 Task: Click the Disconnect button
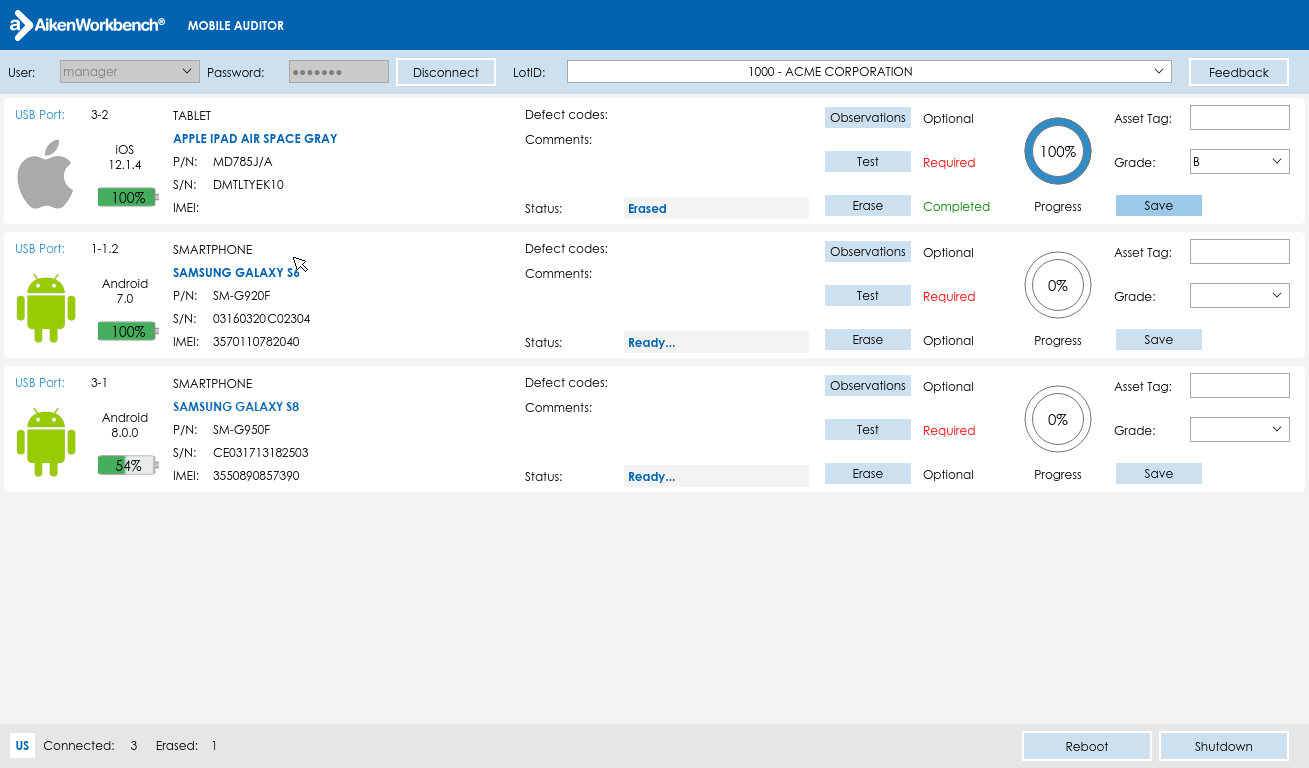pyautogui.click(x=446, y=72)
